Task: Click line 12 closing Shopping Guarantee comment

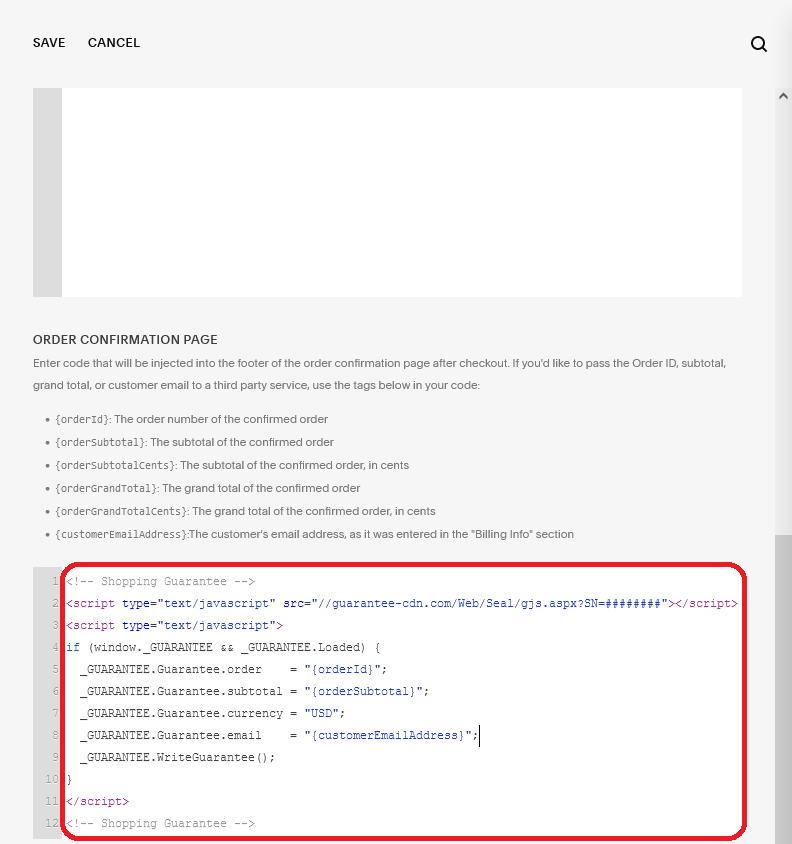Action: 160,824
